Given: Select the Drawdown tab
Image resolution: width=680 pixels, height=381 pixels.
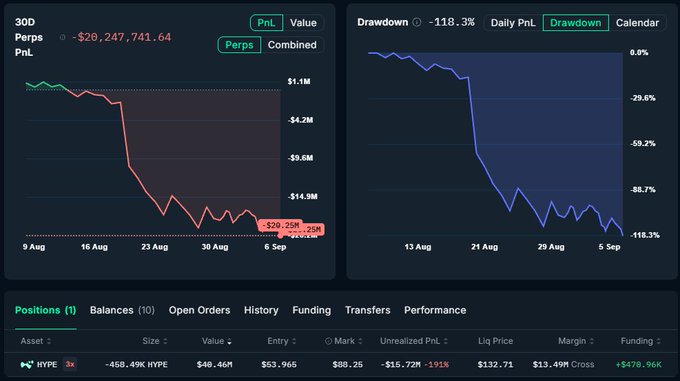Looking at the screenshot, I should click(575, 23).
